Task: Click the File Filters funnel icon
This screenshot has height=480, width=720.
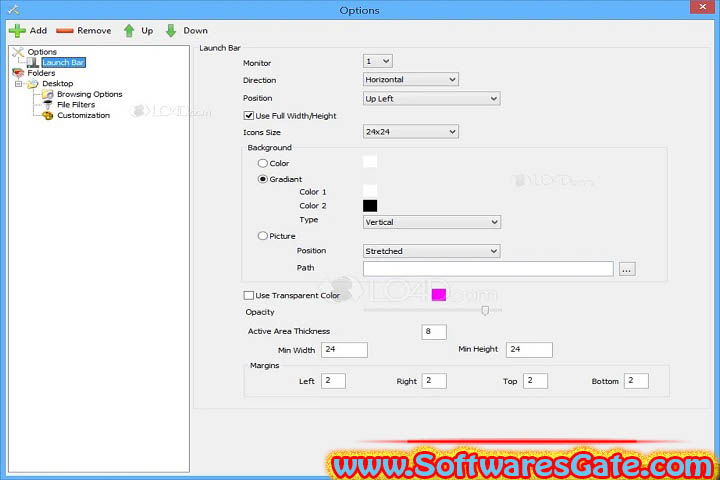Action: [47, 105]
